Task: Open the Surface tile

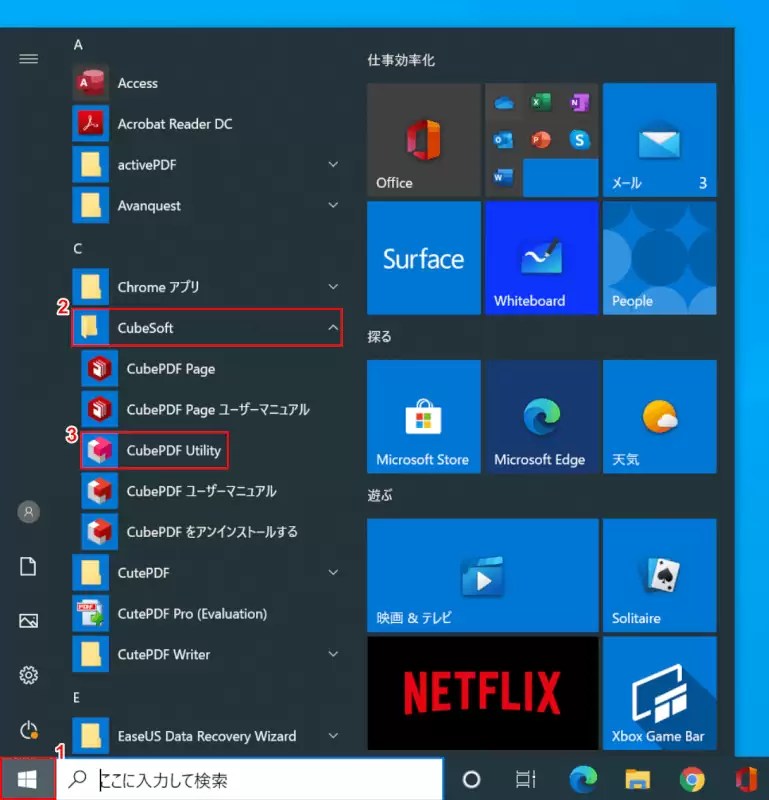Action: tap(424, 258)
